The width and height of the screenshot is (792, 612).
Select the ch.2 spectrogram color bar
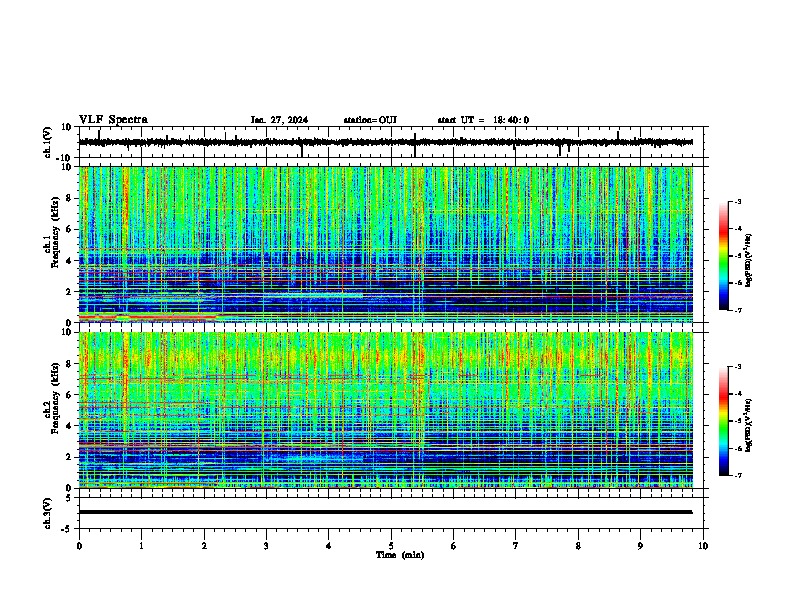pyautogui.click(x=723, y=421)
